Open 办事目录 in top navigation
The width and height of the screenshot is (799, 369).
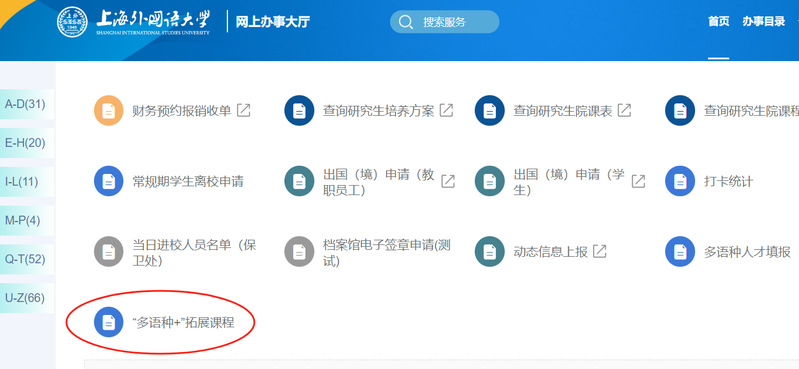[x=763, y=21]
